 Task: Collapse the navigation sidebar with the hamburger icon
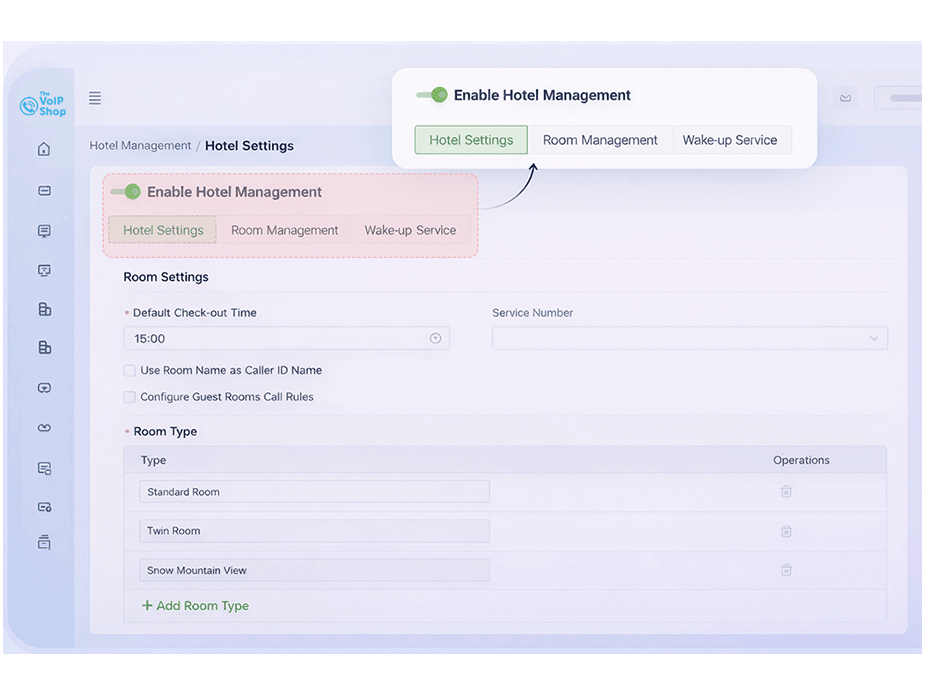tap(94, 97)
